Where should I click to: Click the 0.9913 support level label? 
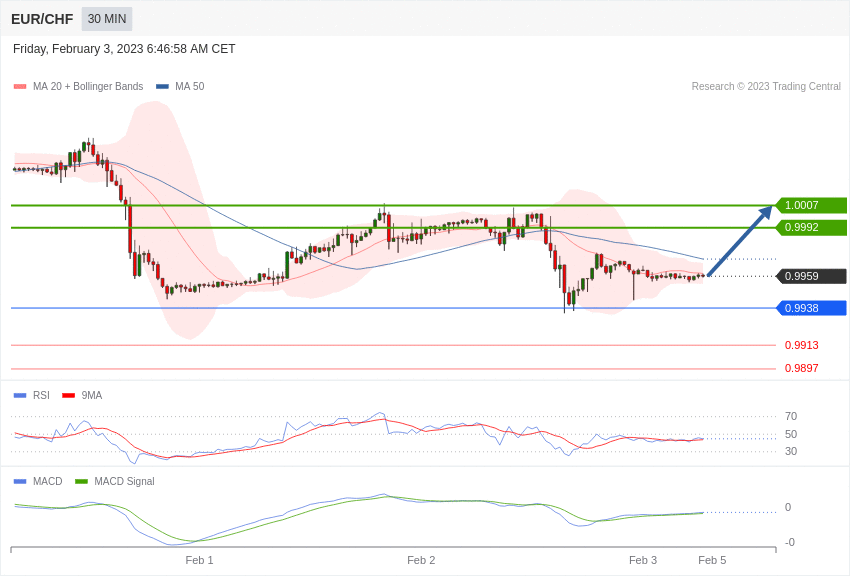802,345
